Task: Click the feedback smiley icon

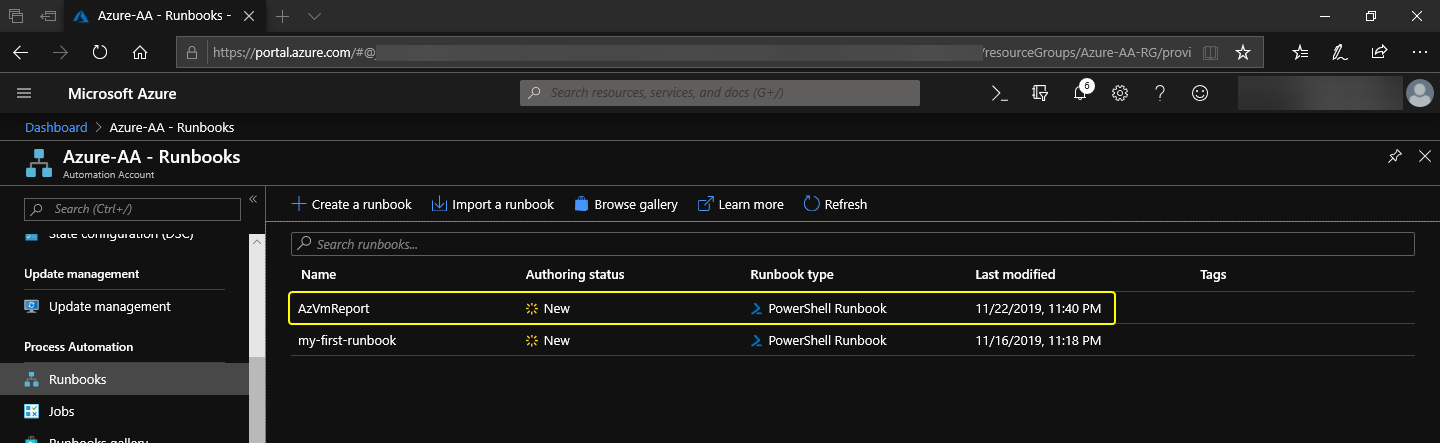Action: click(x=1200, y=93)
